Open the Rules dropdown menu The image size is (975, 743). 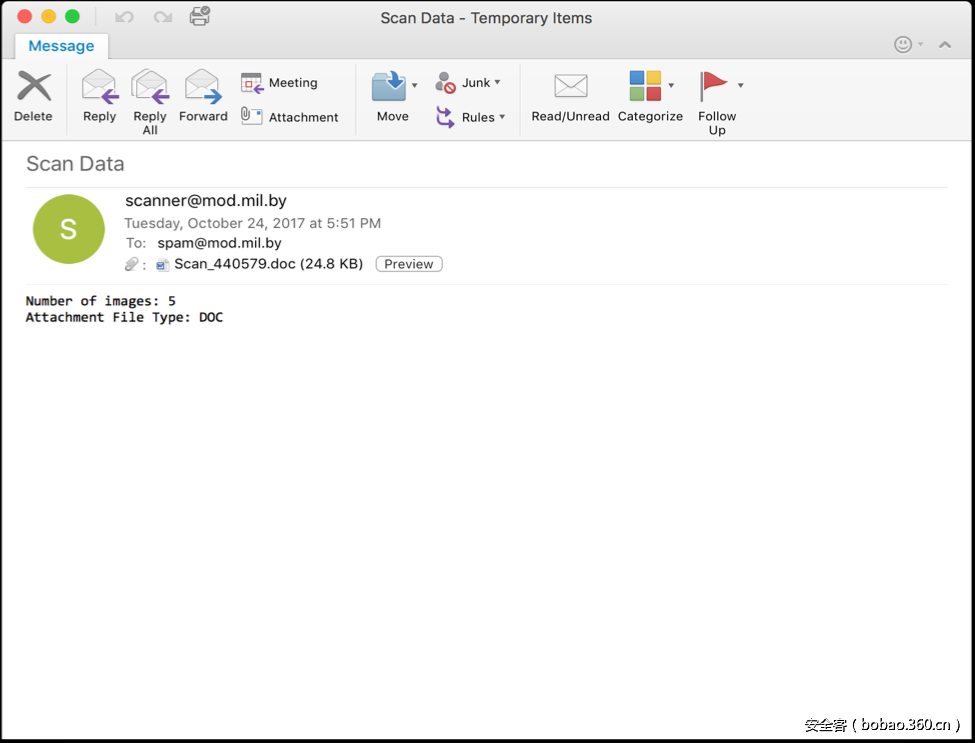pos(502,117)
